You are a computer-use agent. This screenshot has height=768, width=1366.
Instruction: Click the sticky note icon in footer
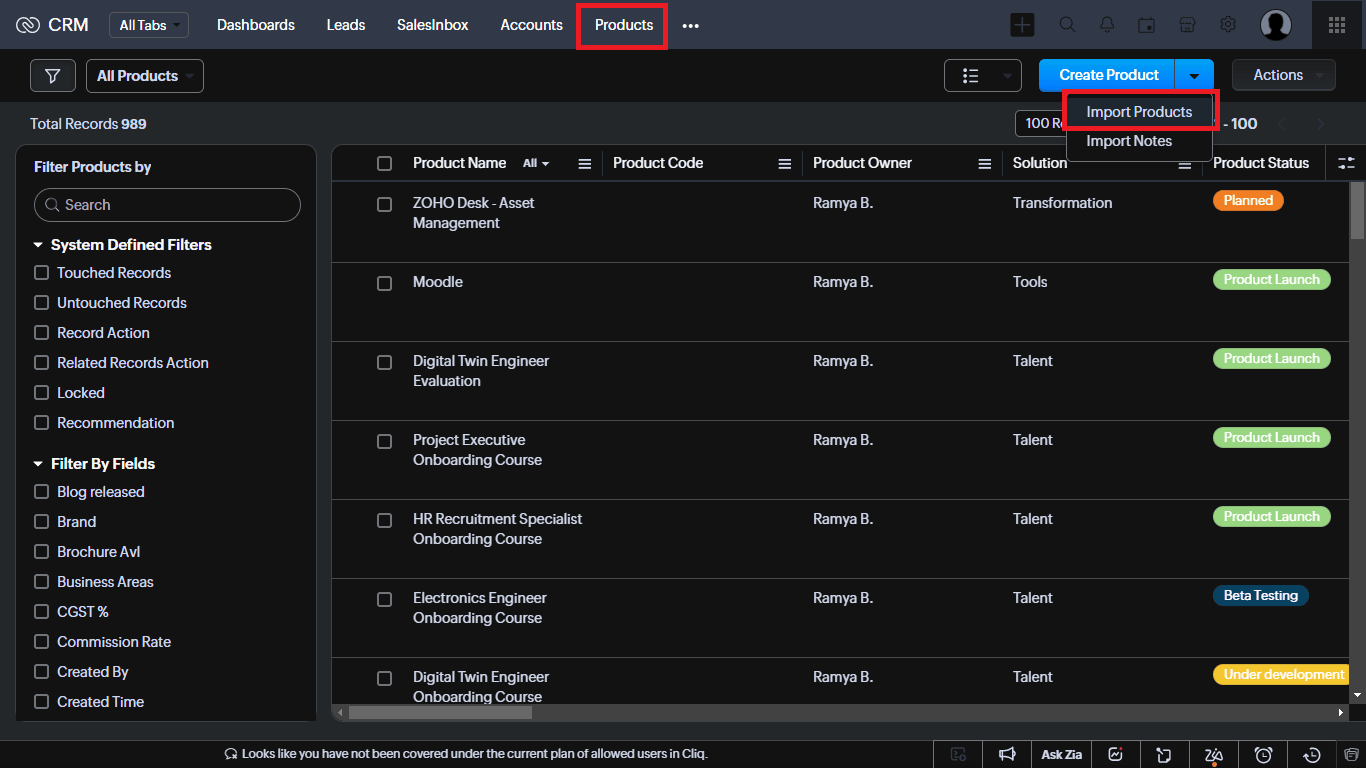pyautogui.click(x=1164, y=754)
